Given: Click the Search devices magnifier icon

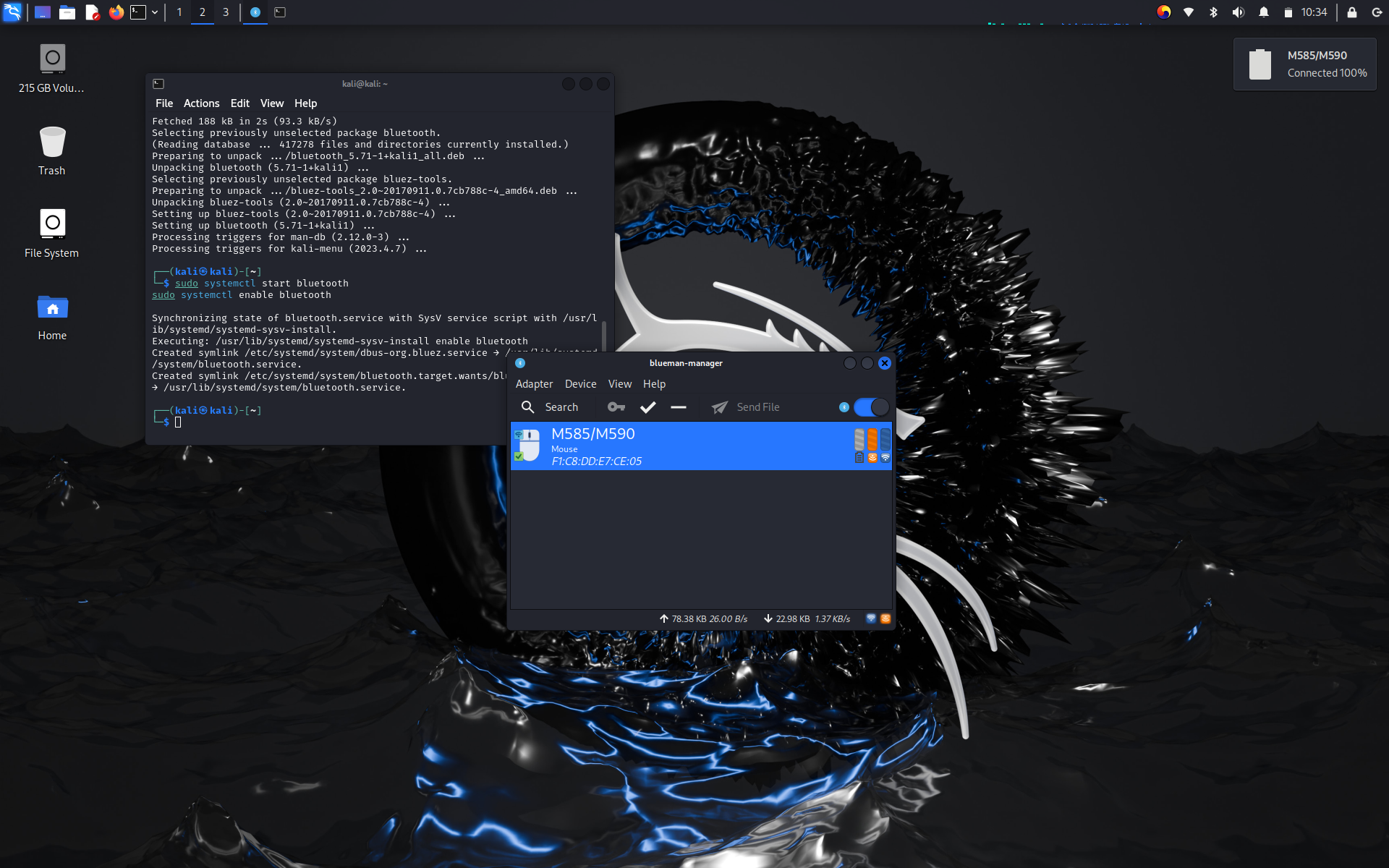Looking at the screenshot, I should (x=528, y=407).
